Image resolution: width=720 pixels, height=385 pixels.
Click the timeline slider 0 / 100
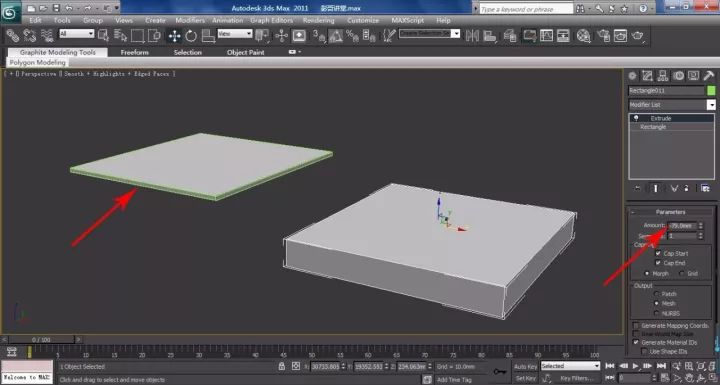pyautogui.click(x=41, y=340)
